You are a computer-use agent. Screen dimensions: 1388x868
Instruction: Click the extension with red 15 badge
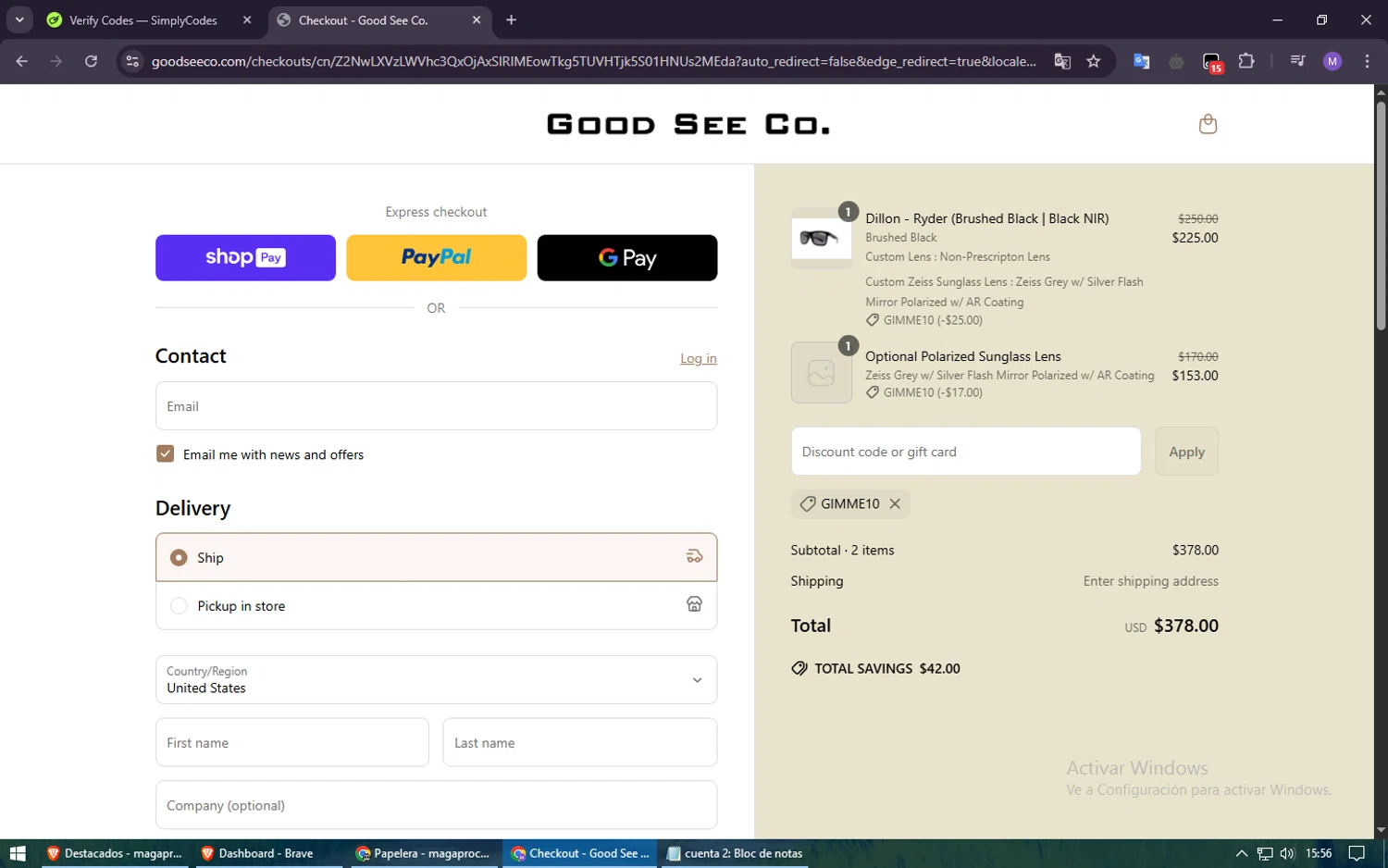pyautogui.click(x=1212, y=62)
